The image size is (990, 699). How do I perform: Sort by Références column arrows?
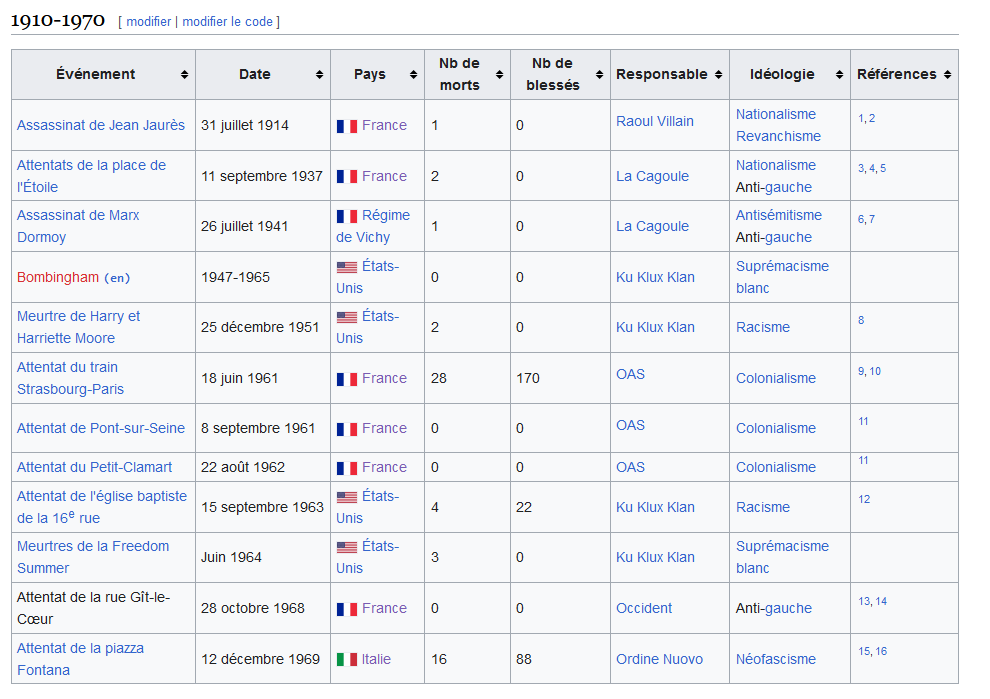point(947,75)
